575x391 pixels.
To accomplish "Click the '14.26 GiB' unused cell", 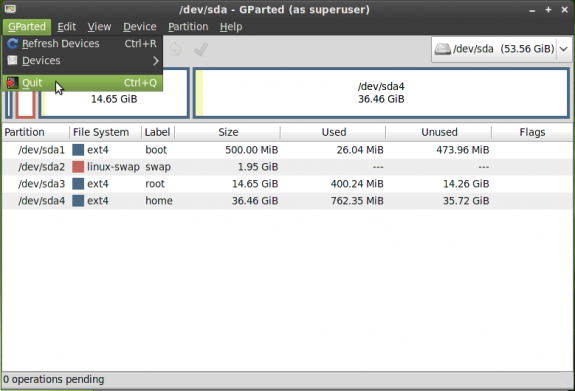I will click(466, 184).
